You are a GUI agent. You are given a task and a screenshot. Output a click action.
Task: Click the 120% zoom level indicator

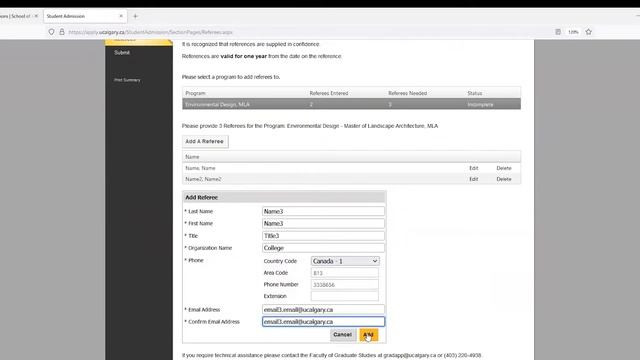pos(573,32)
